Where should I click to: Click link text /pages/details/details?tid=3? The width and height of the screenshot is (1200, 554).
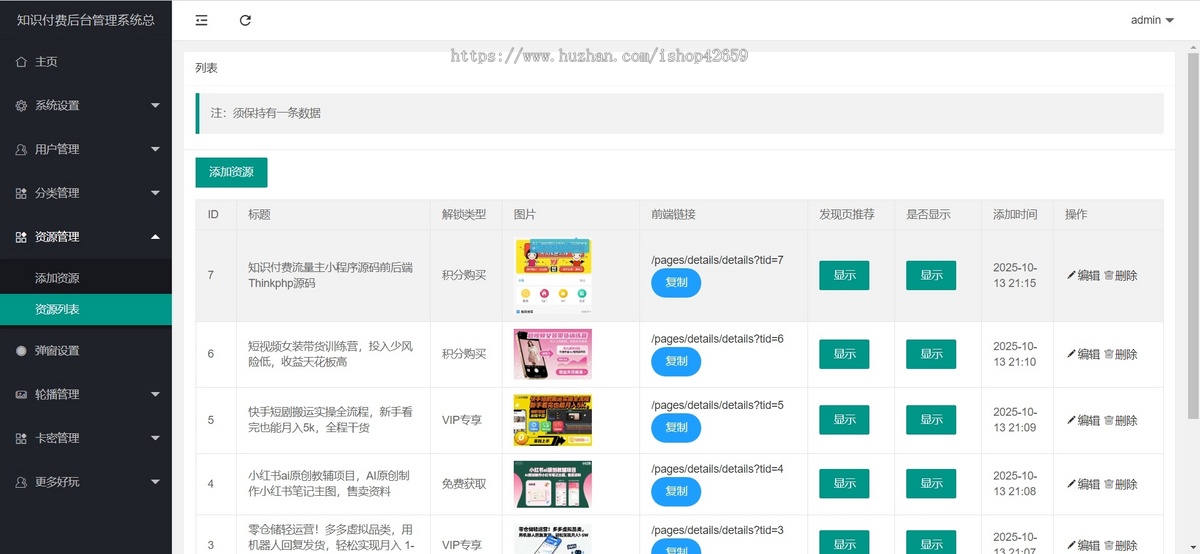pos(717,530)
